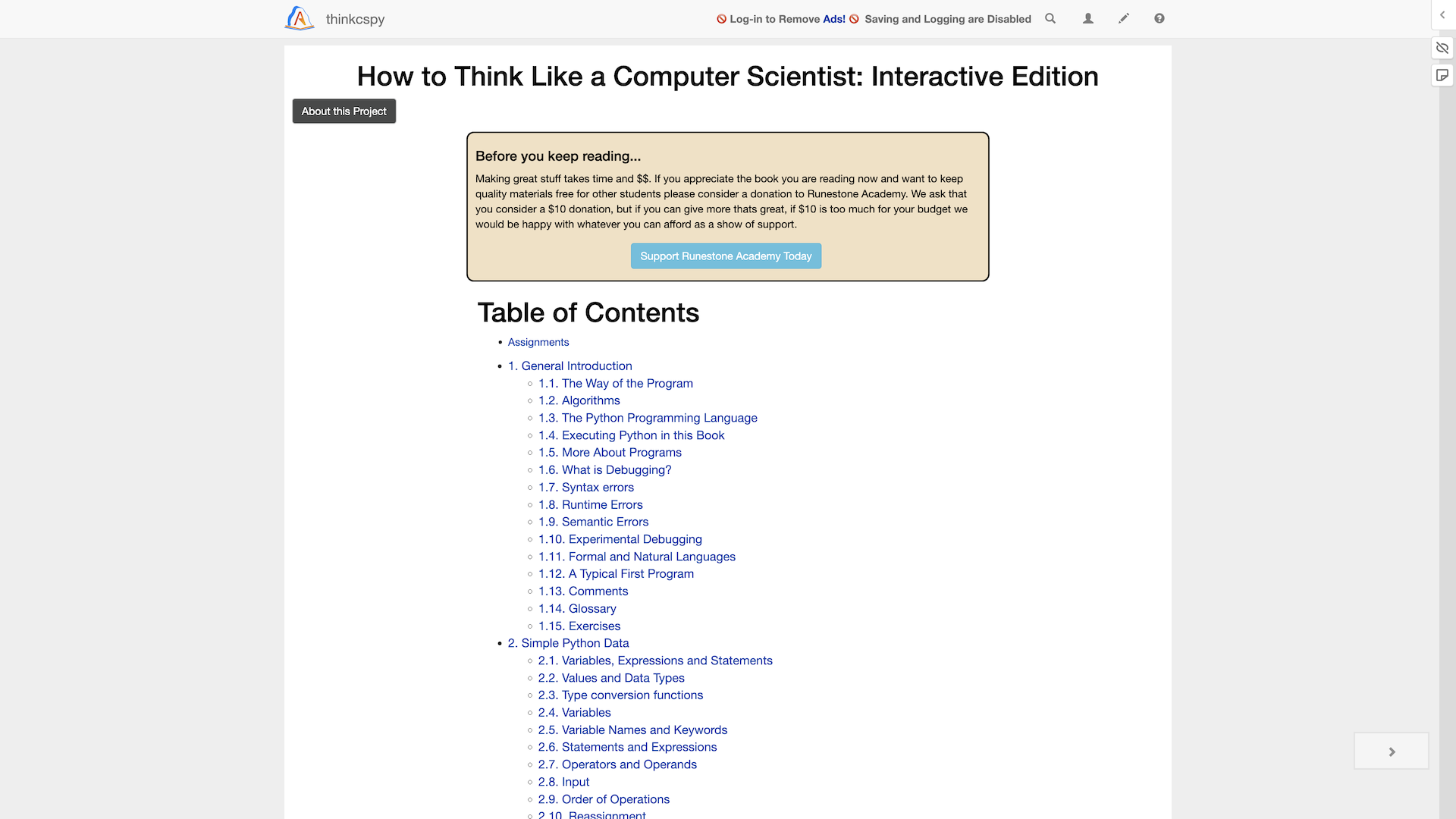Select the thinkcspy menu item
Screen dimensions: 1456x819
(355, 18)
